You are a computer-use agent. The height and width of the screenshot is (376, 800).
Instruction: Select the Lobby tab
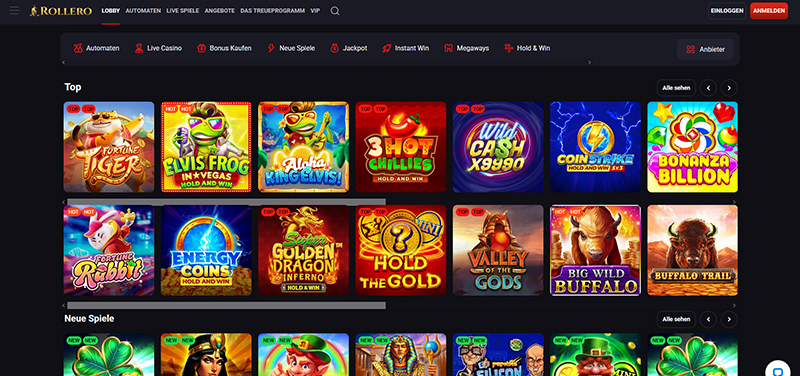[x=111, y=11]
